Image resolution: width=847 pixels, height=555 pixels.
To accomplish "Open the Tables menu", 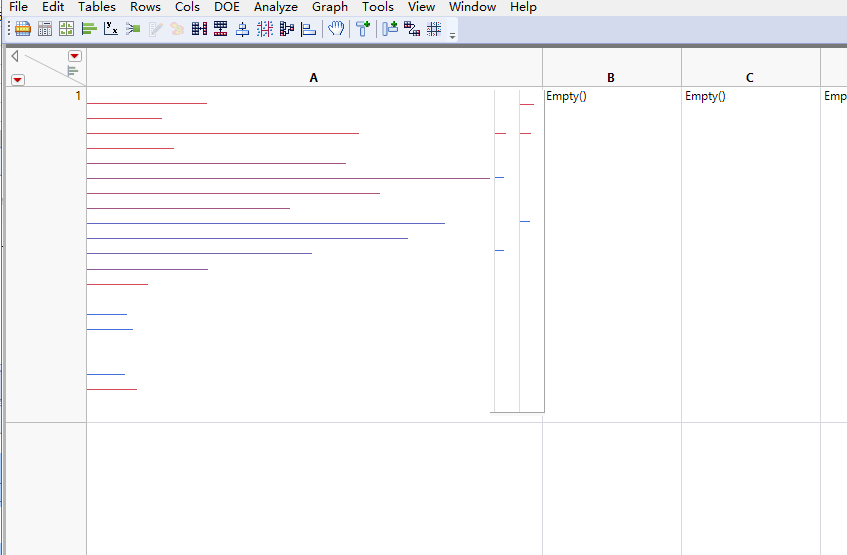I will click(x=97, y=7).
